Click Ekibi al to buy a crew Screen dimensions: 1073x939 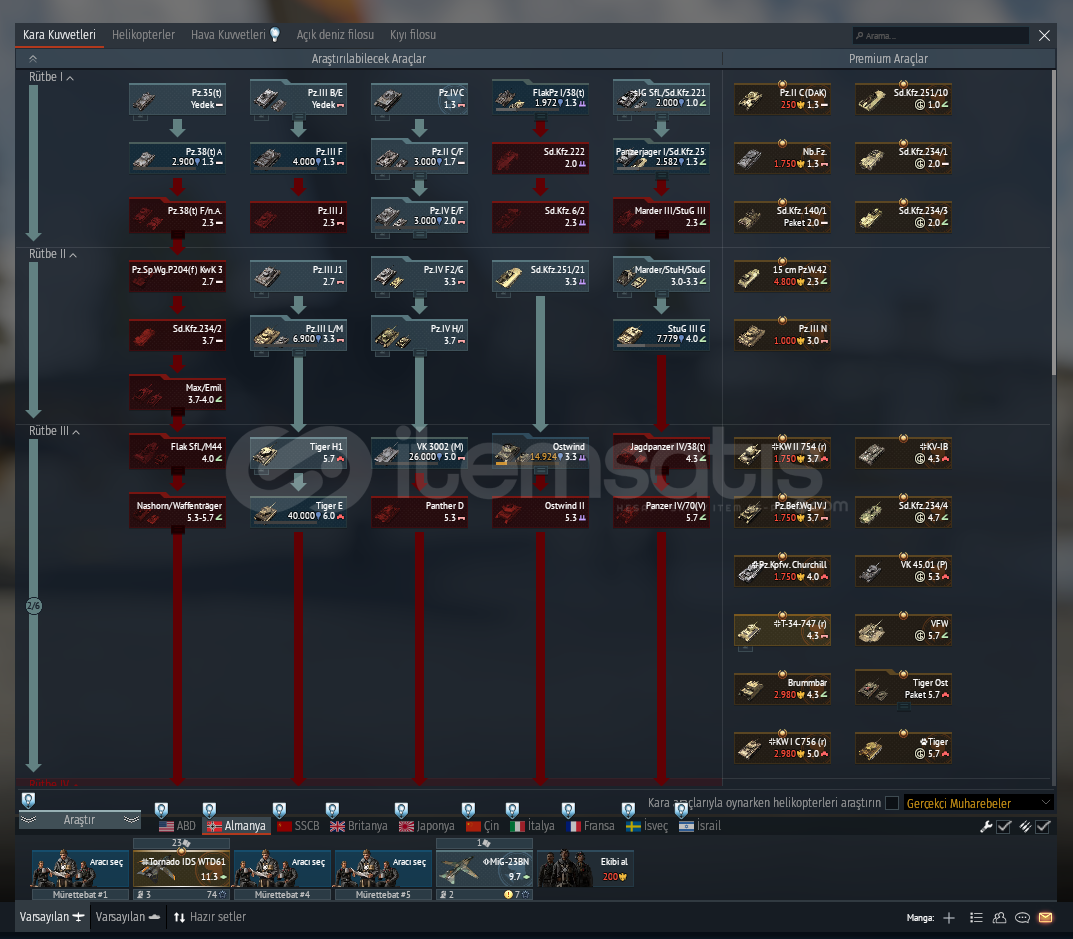(x=586, y=869)
